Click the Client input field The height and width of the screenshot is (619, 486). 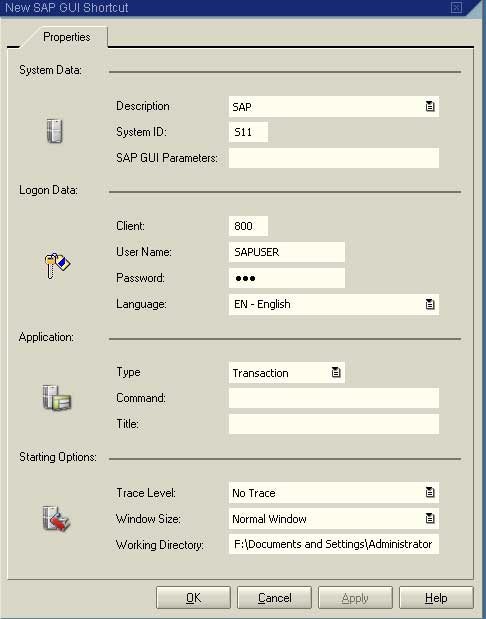[x=248, y=226]
